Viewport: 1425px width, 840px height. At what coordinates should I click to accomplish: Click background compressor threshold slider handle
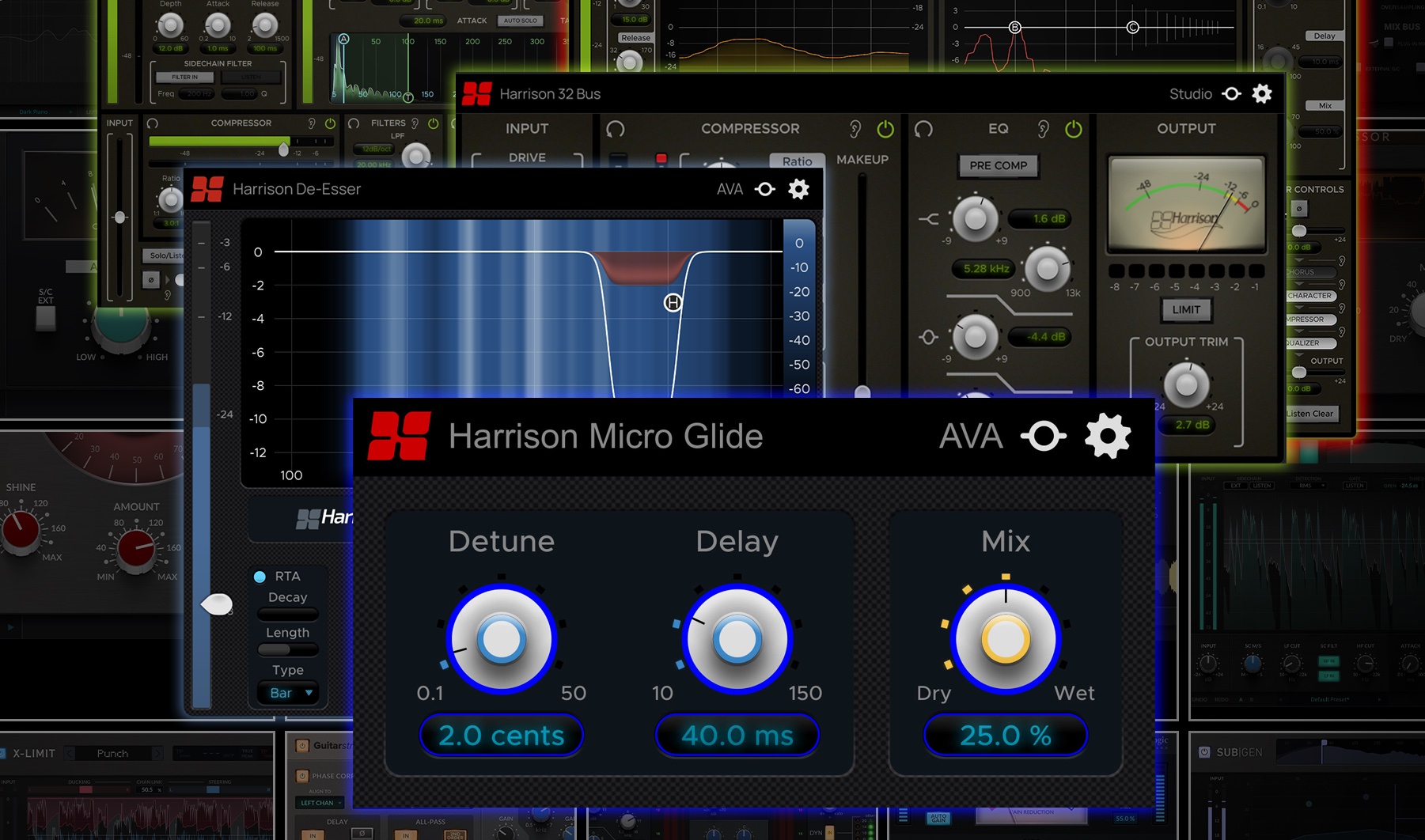(x=283, y=148)
